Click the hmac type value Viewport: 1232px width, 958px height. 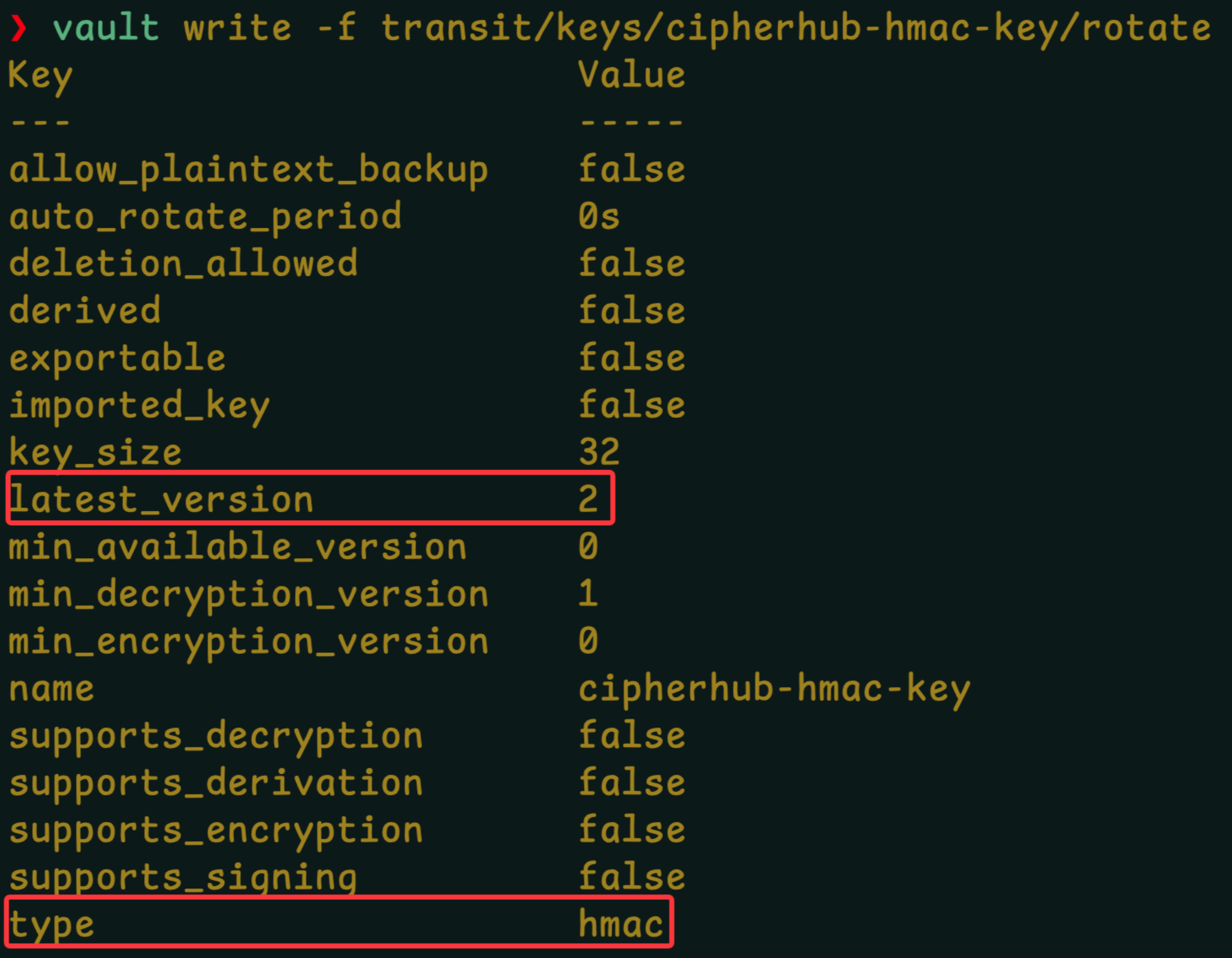click(621, 924)
